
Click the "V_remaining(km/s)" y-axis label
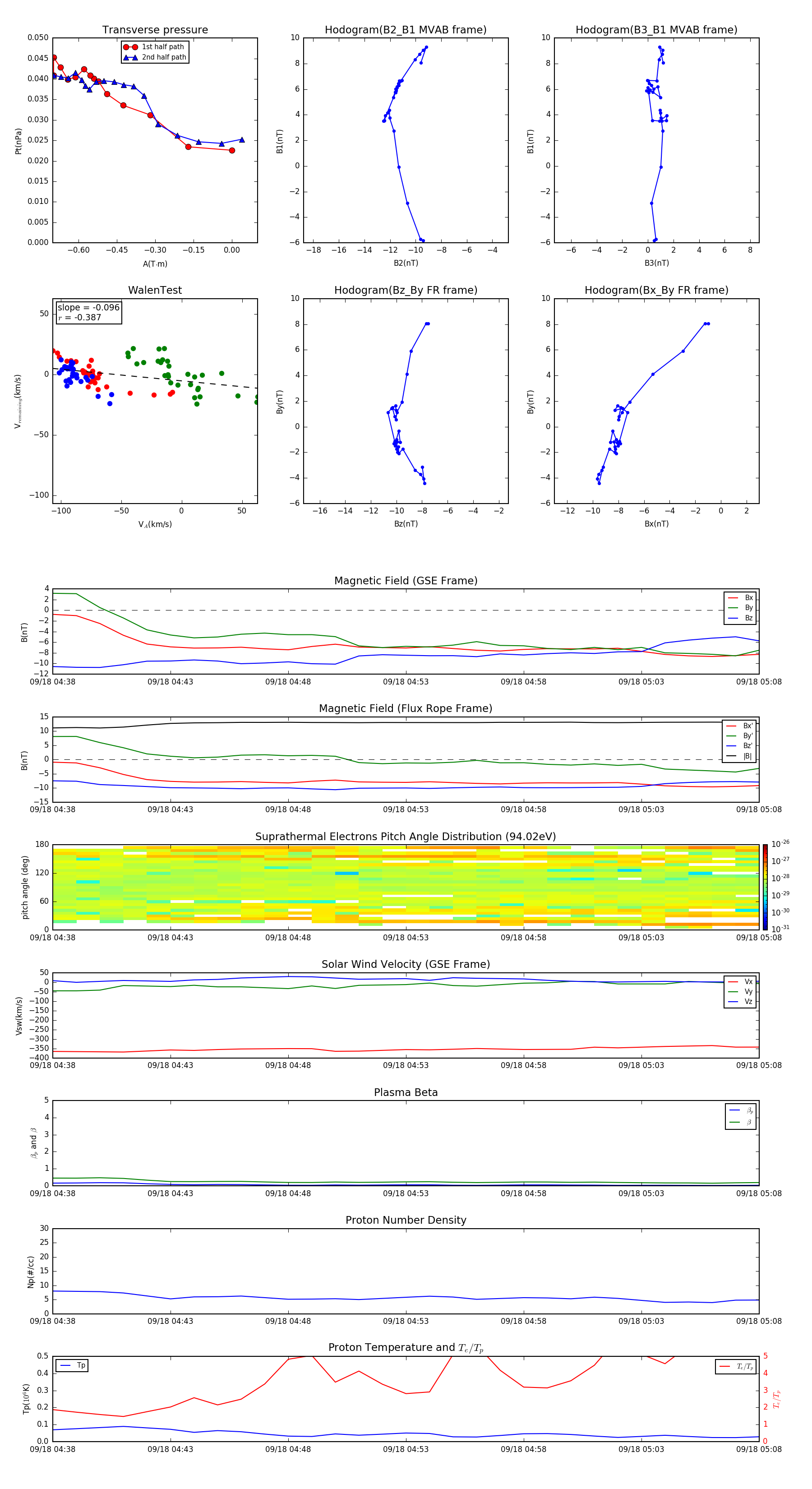point(18,401)
